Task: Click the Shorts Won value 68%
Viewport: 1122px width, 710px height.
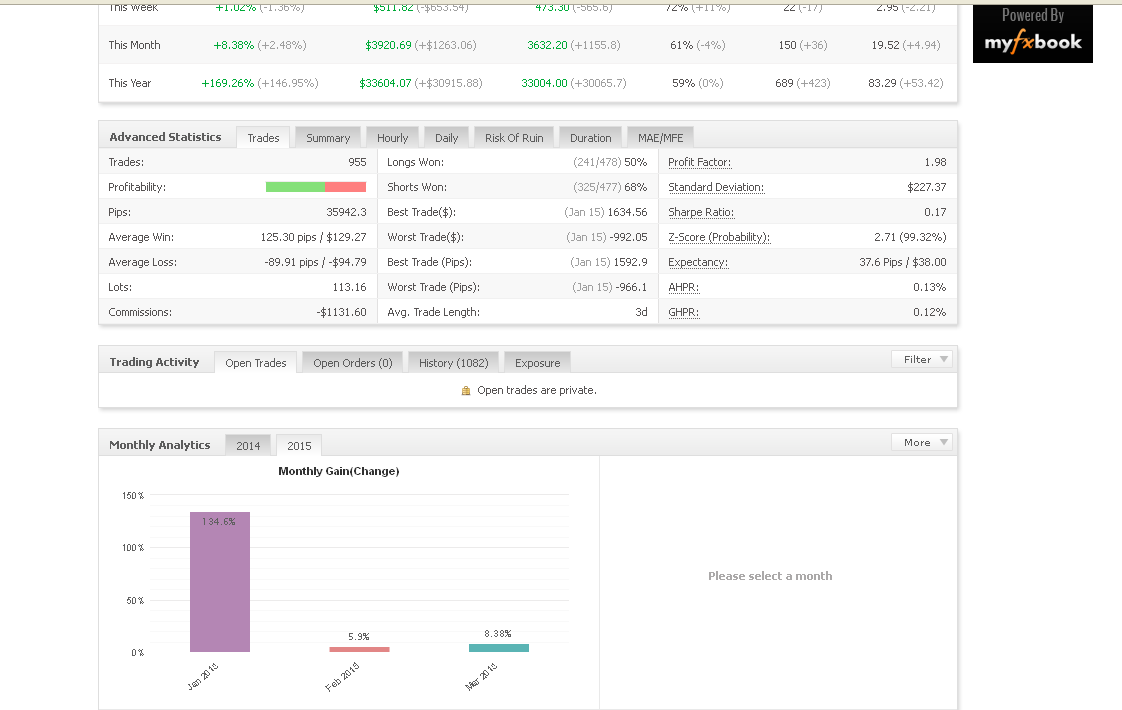Action: click(635, 188)
